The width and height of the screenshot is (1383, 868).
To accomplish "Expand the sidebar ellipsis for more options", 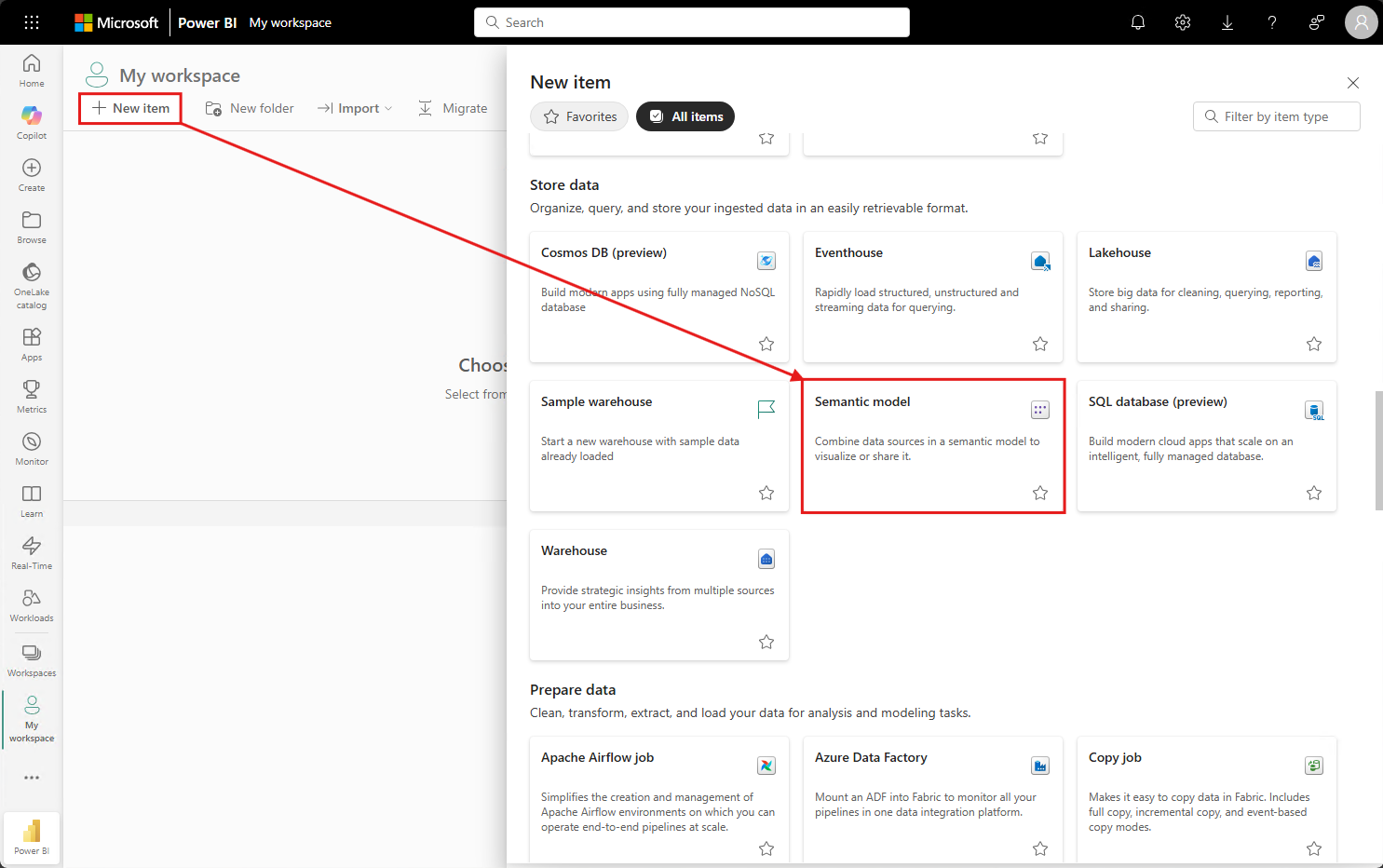I will 31,778.
